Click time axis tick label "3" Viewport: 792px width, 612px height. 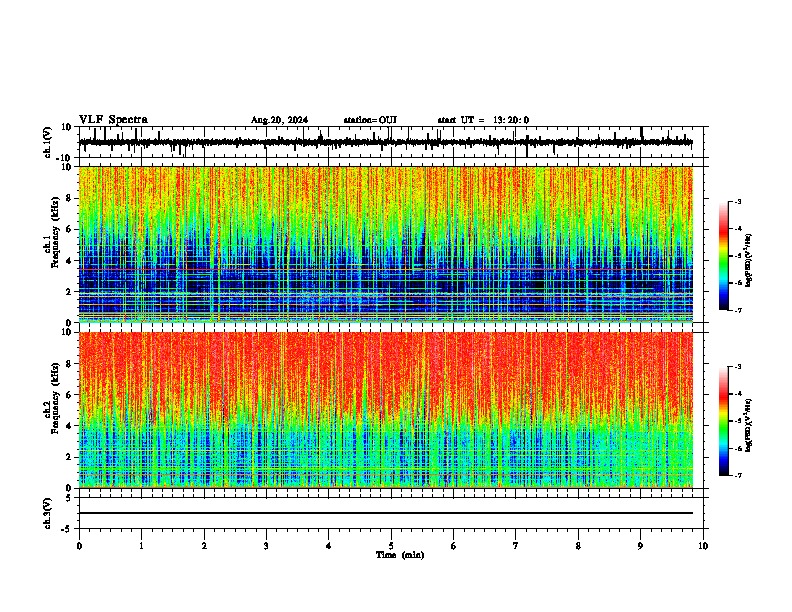266,546
